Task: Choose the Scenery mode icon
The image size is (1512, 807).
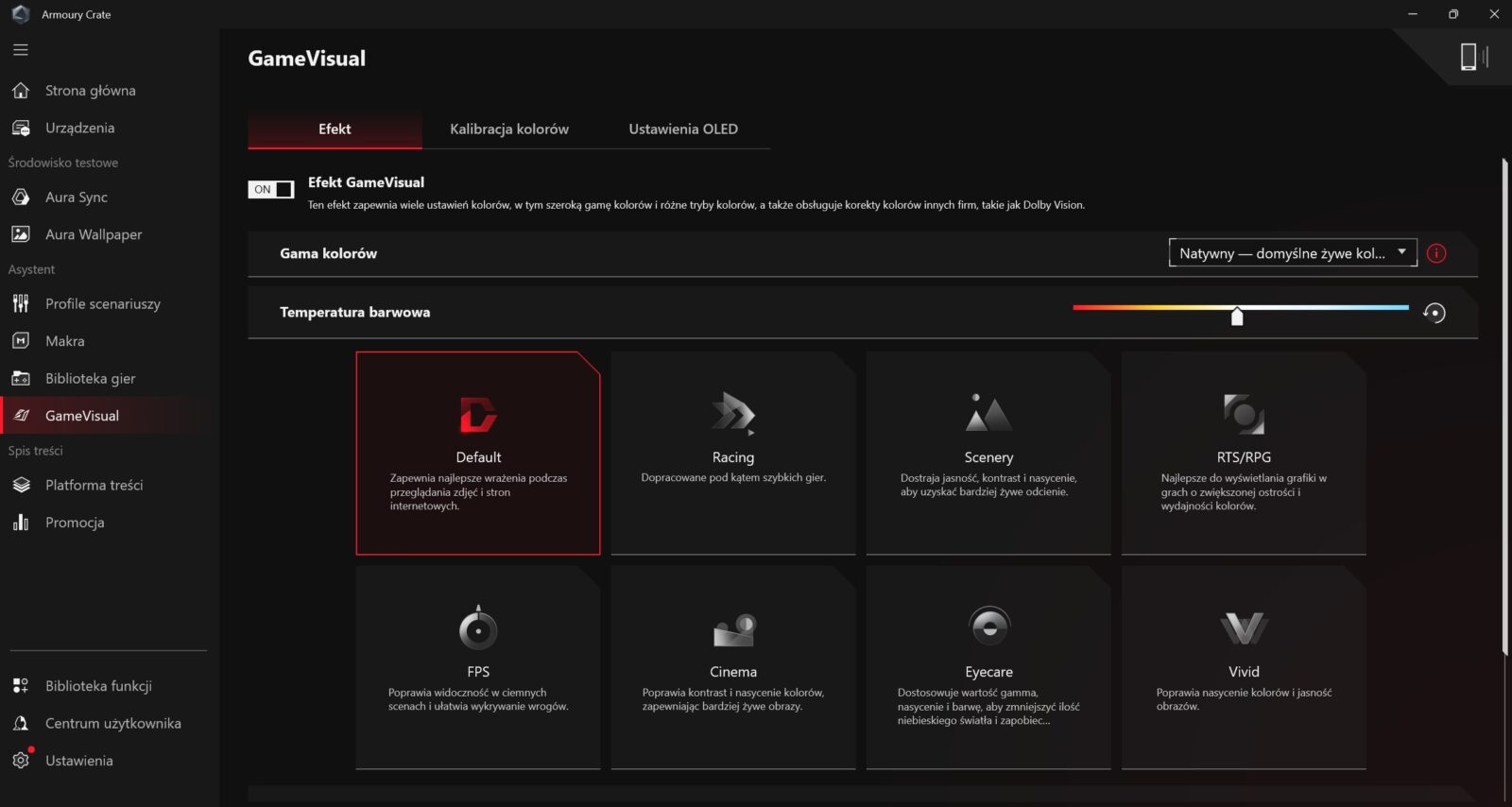Action: click(988, 414)
